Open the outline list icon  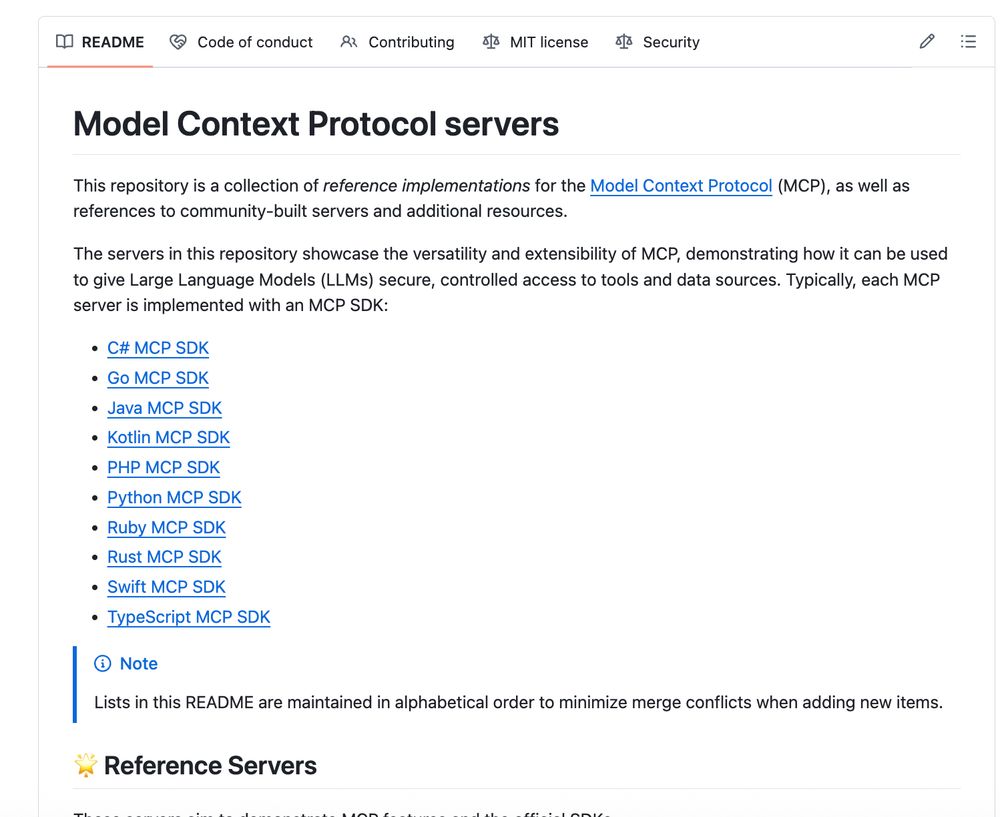968,42
